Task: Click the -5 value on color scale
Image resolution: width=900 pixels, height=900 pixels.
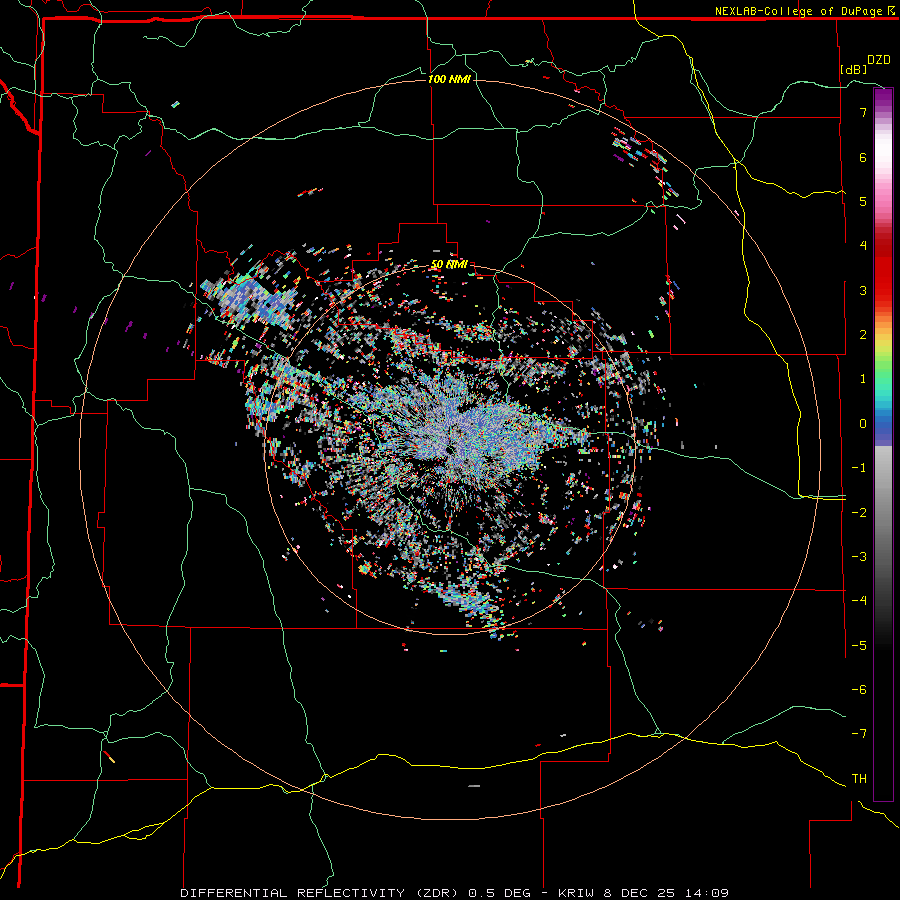Action: (x=859, y=646)
